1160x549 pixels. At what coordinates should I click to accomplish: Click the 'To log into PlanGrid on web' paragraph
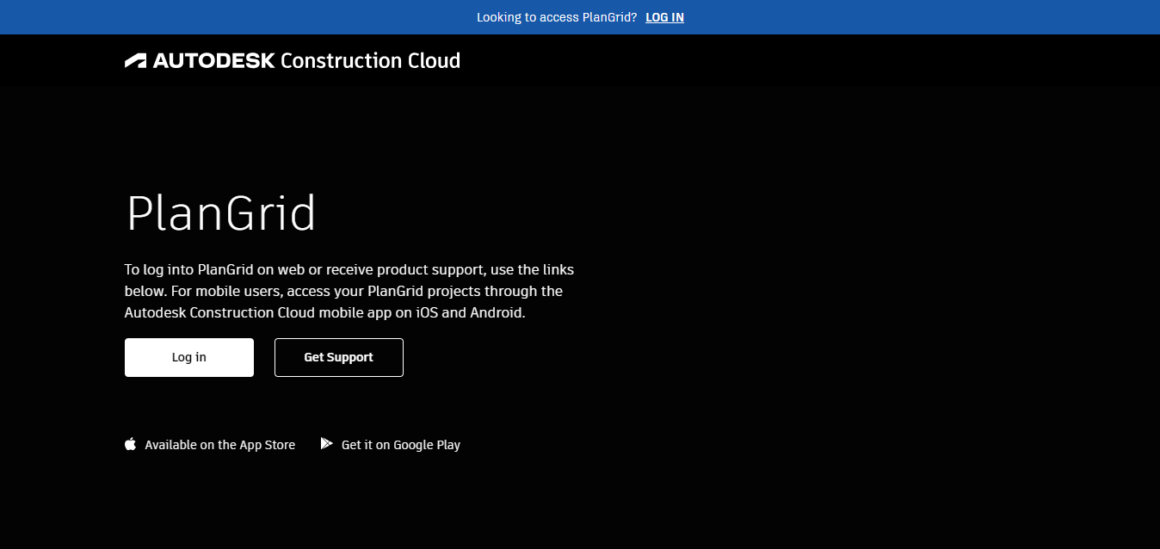pos(349,291)
